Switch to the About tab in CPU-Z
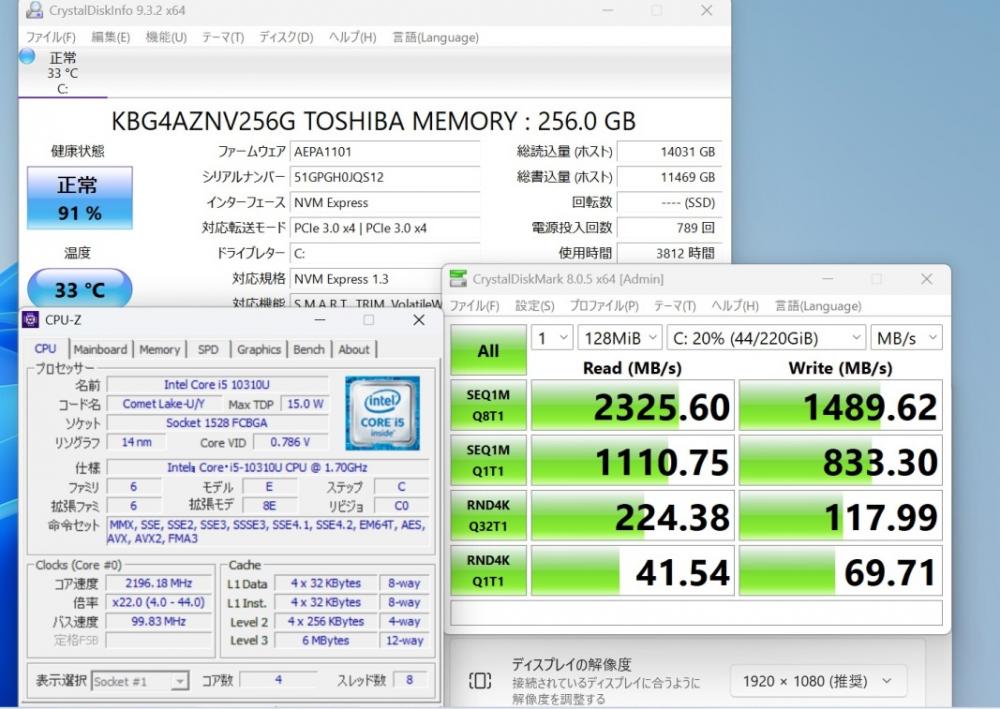This screenshot has height=709, width=1000. [354, 349]
